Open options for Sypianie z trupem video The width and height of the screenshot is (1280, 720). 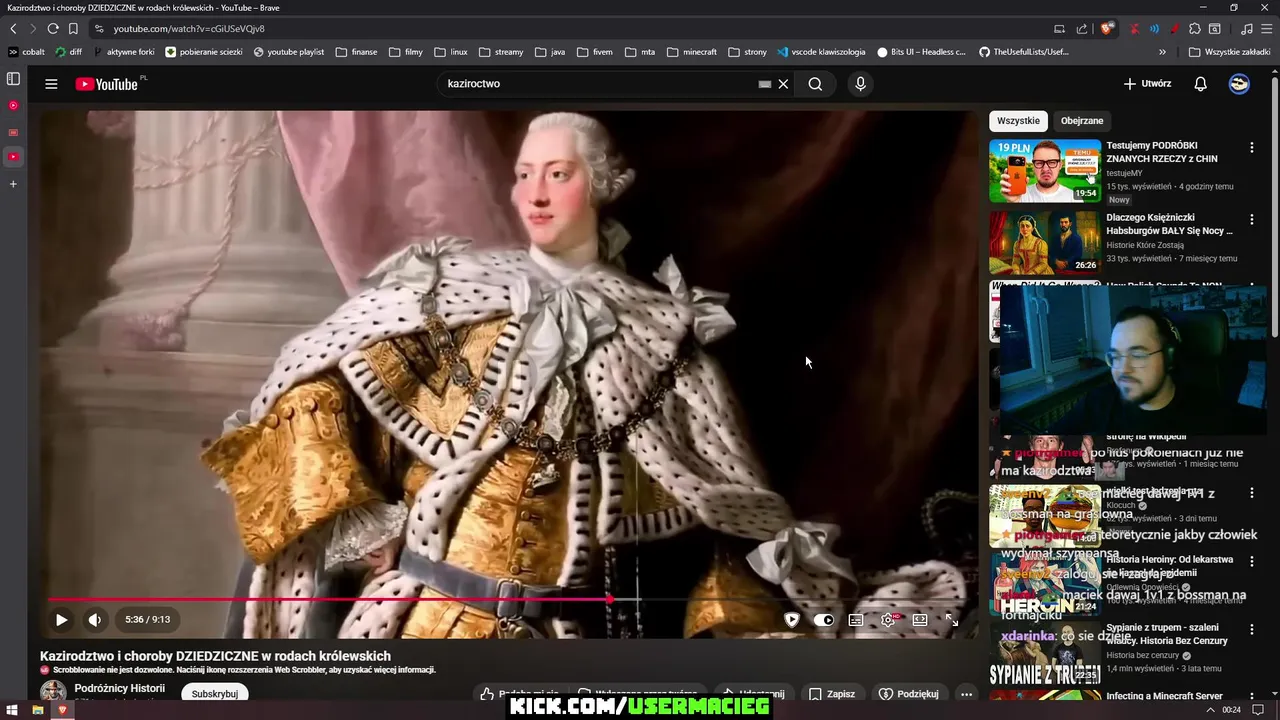tap(1251, 629)
